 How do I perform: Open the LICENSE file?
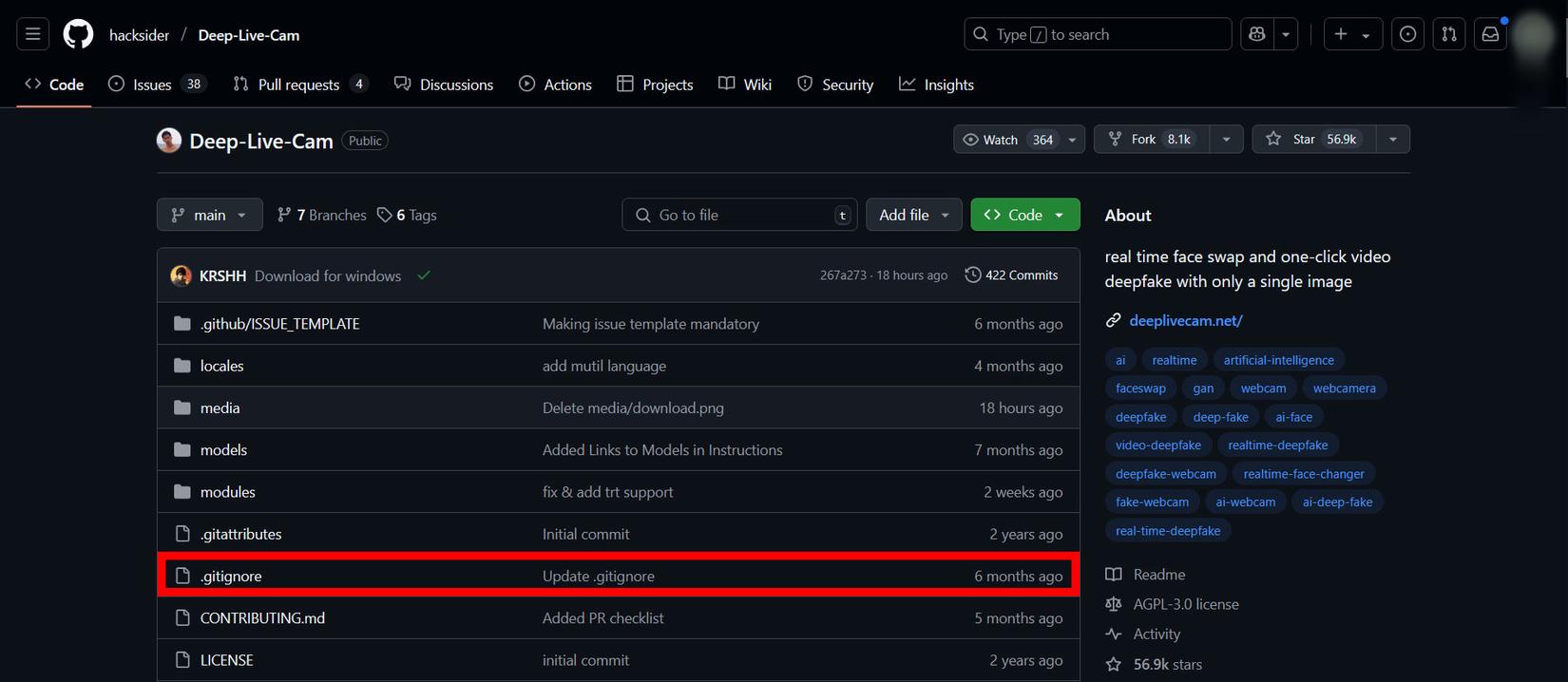click(x=226, y=660)
